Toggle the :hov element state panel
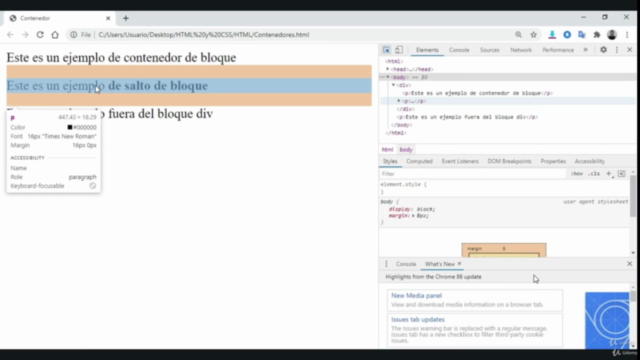The width and height of the screenshot is (640, 360). tap(577, 174)
